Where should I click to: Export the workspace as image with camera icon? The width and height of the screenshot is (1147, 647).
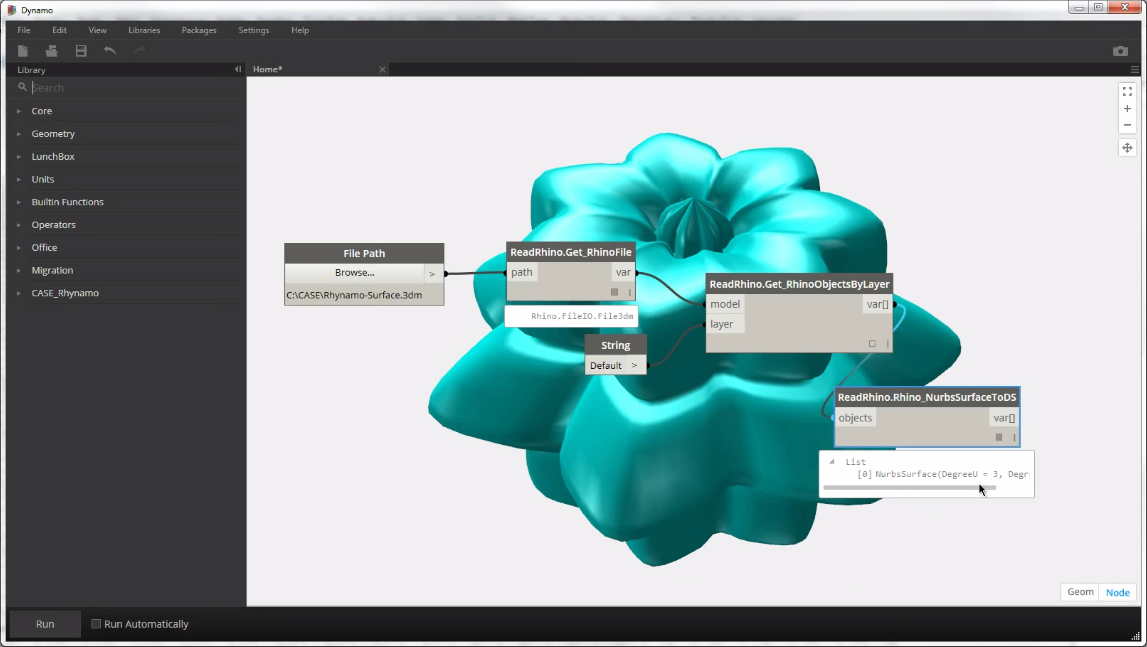pos(1120,51)
